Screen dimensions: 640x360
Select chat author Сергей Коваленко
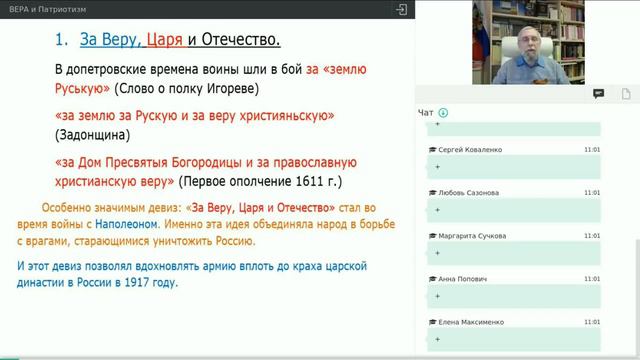pyautogui.click(x=470, y=150)
